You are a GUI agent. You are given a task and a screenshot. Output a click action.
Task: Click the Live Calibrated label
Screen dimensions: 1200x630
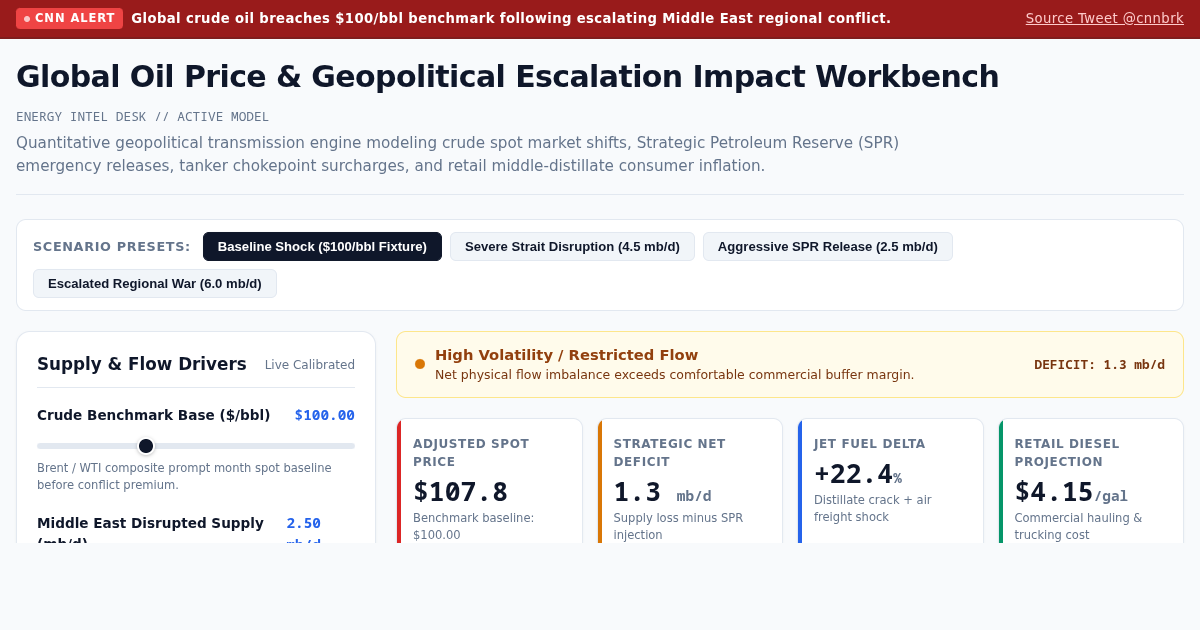coord(310,365)
